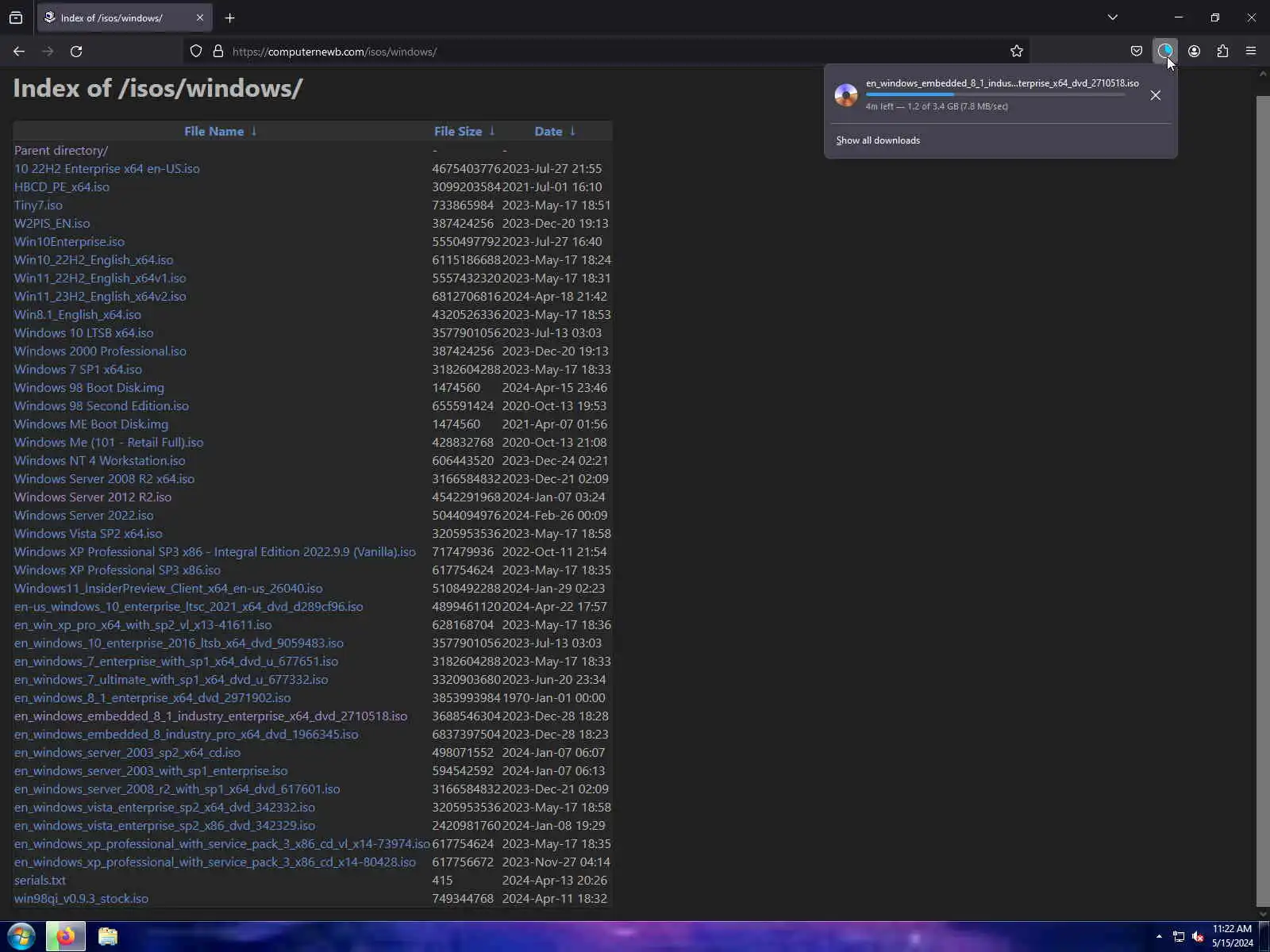
Task: Sort listing by File Name
Action: [x=214, y=132]
